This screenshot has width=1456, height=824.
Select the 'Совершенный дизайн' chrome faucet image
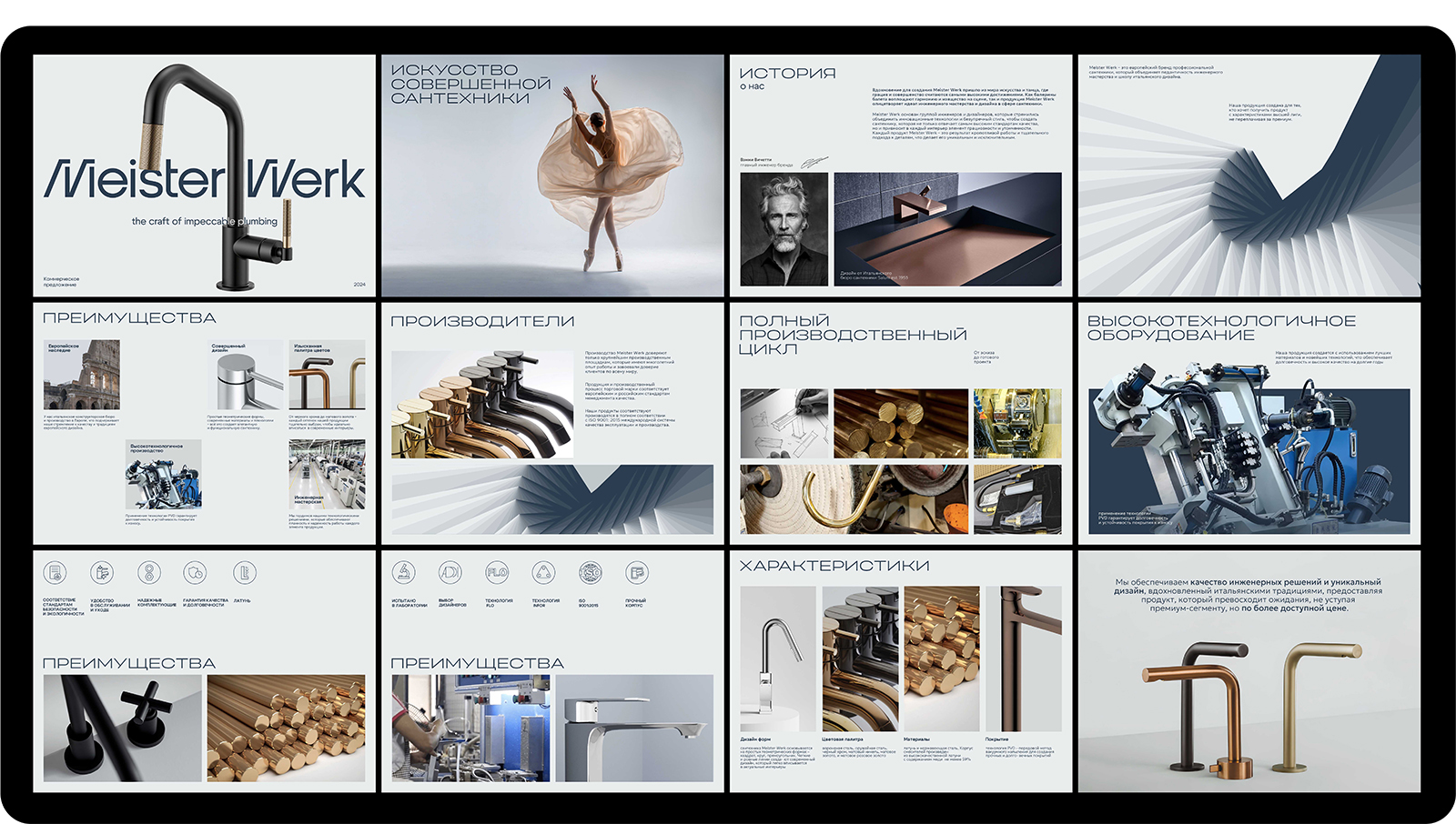[246, 375]
